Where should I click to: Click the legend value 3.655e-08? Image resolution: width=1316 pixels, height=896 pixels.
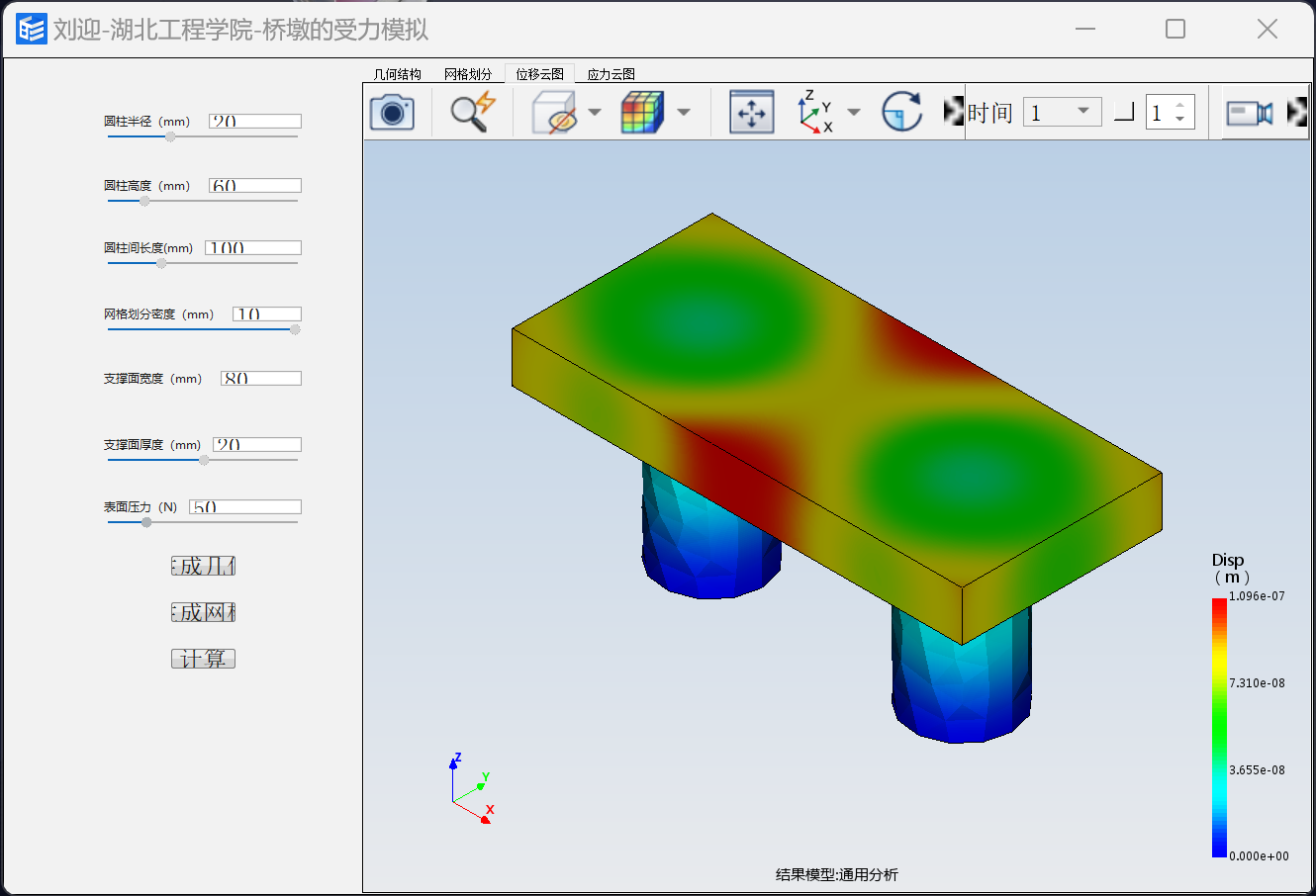pyautogui.click(x=1257, y=770)
